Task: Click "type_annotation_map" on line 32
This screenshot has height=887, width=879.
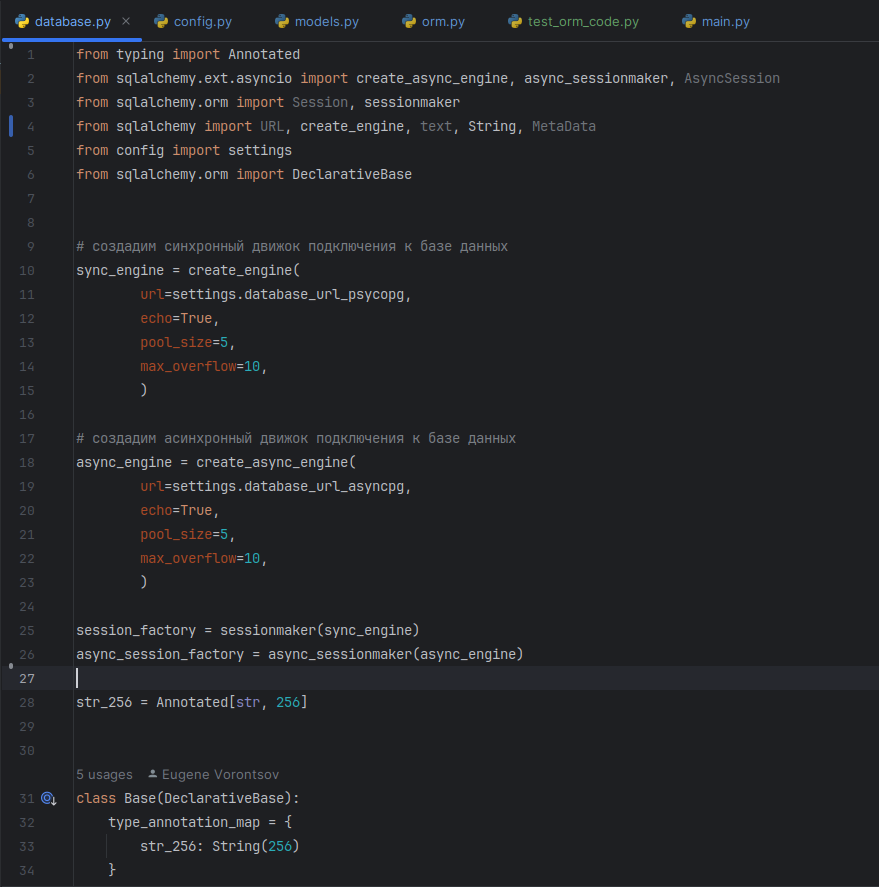Action: (x=184, y=822)
